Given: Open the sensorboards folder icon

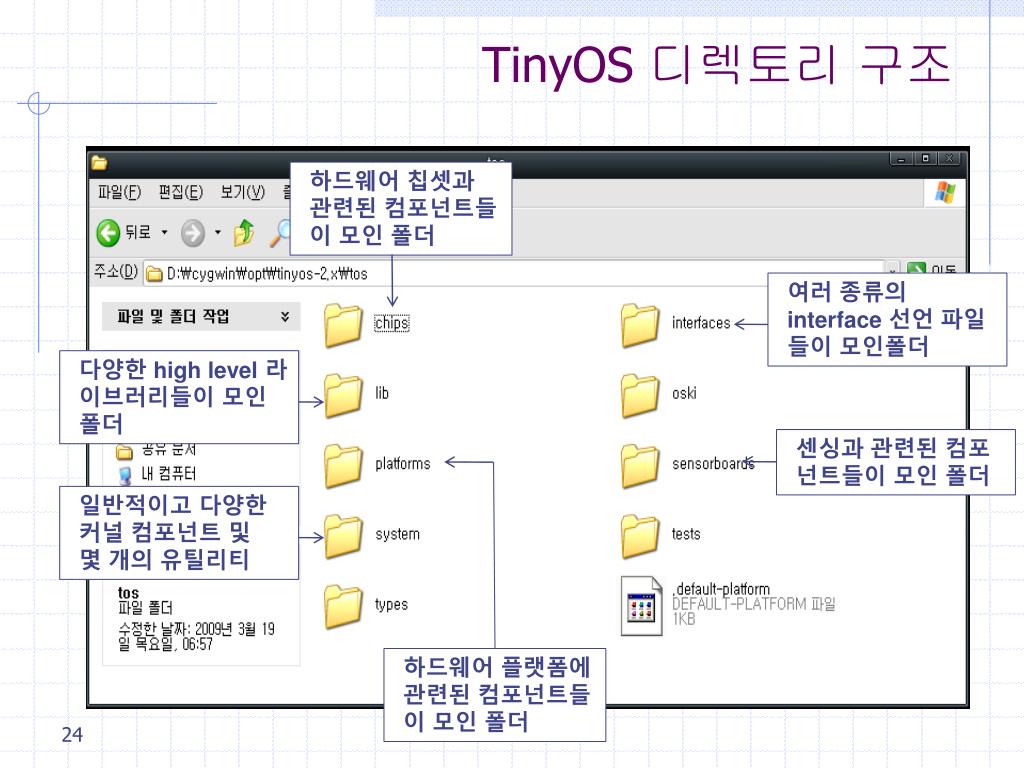Looking at the screenshot, I should 640,466.
